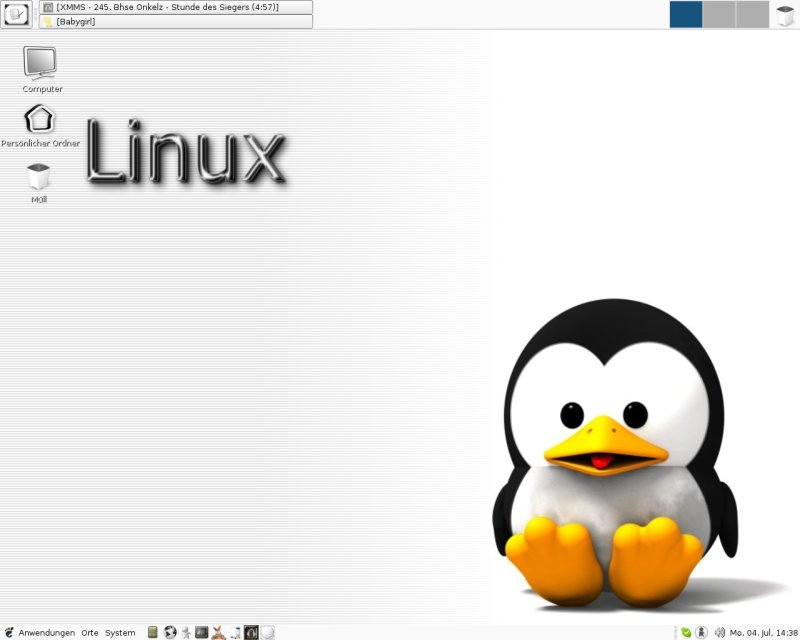This screenshot has width=800, height=640.
Task: Click the round figure tray icon
Action: click(702, 633)
